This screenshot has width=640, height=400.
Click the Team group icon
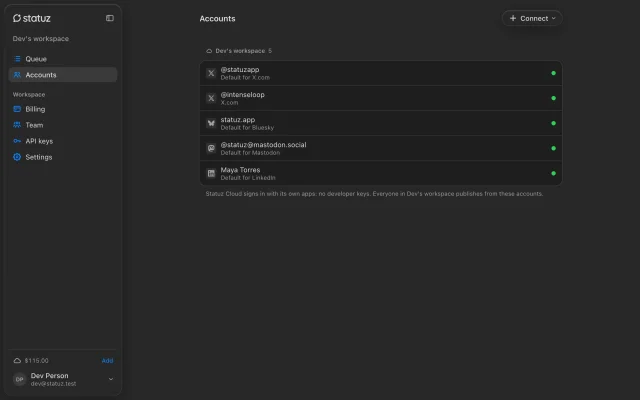point(17,125)
